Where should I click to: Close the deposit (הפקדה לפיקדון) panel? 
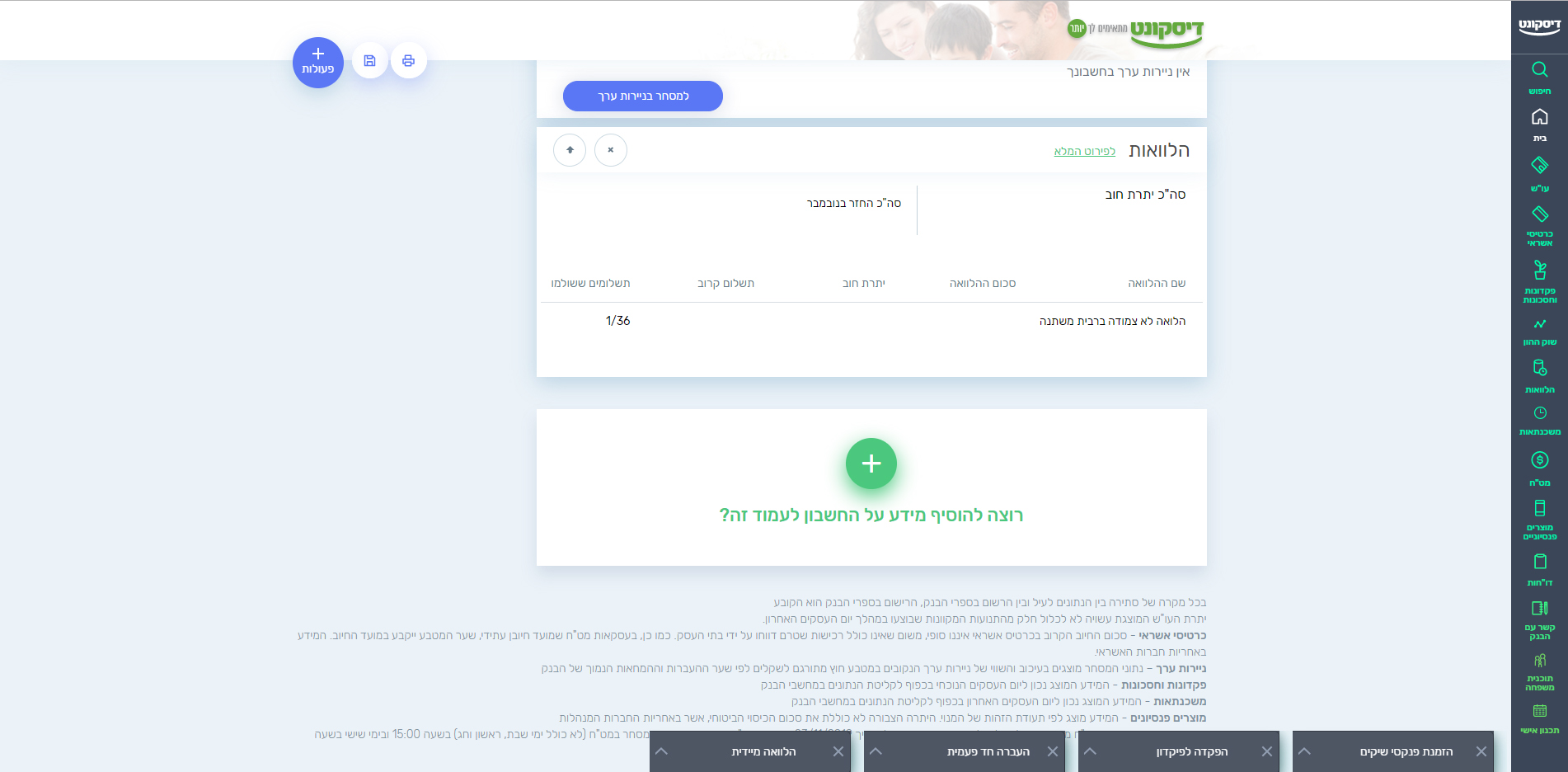[1267, 751]
